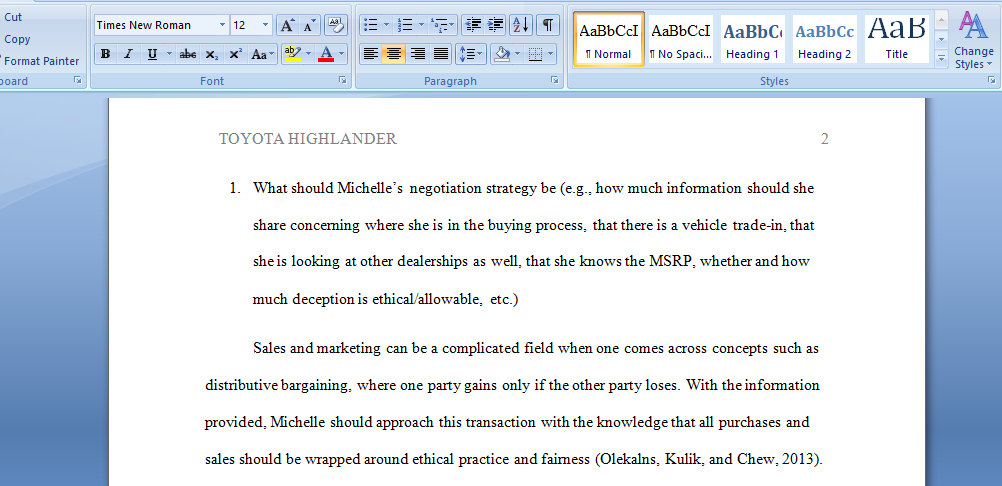Open the Clipboard pane launcher
Screen dimensions: 1002x486
click(78, 80)
